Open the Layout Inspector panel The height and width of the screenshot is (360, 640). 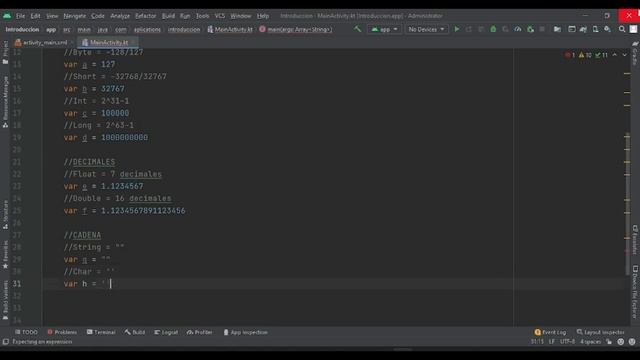[x=600, y=332]
